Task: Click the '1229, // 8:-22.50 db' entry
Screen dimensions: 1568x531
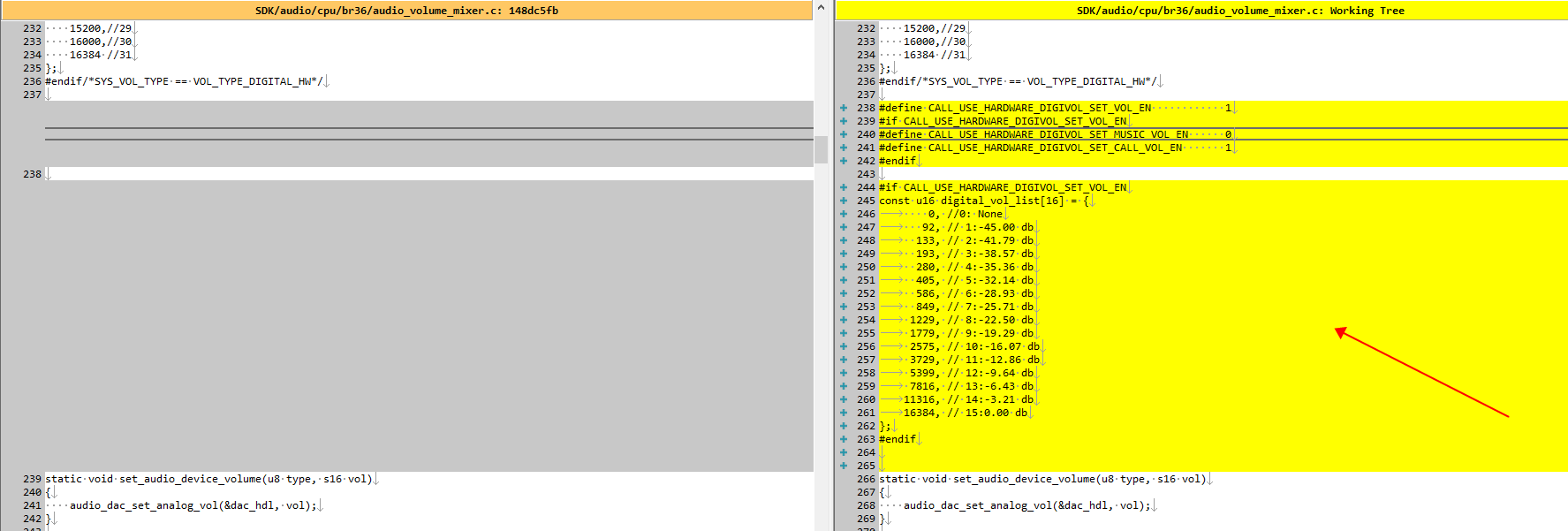Action: 972,320
